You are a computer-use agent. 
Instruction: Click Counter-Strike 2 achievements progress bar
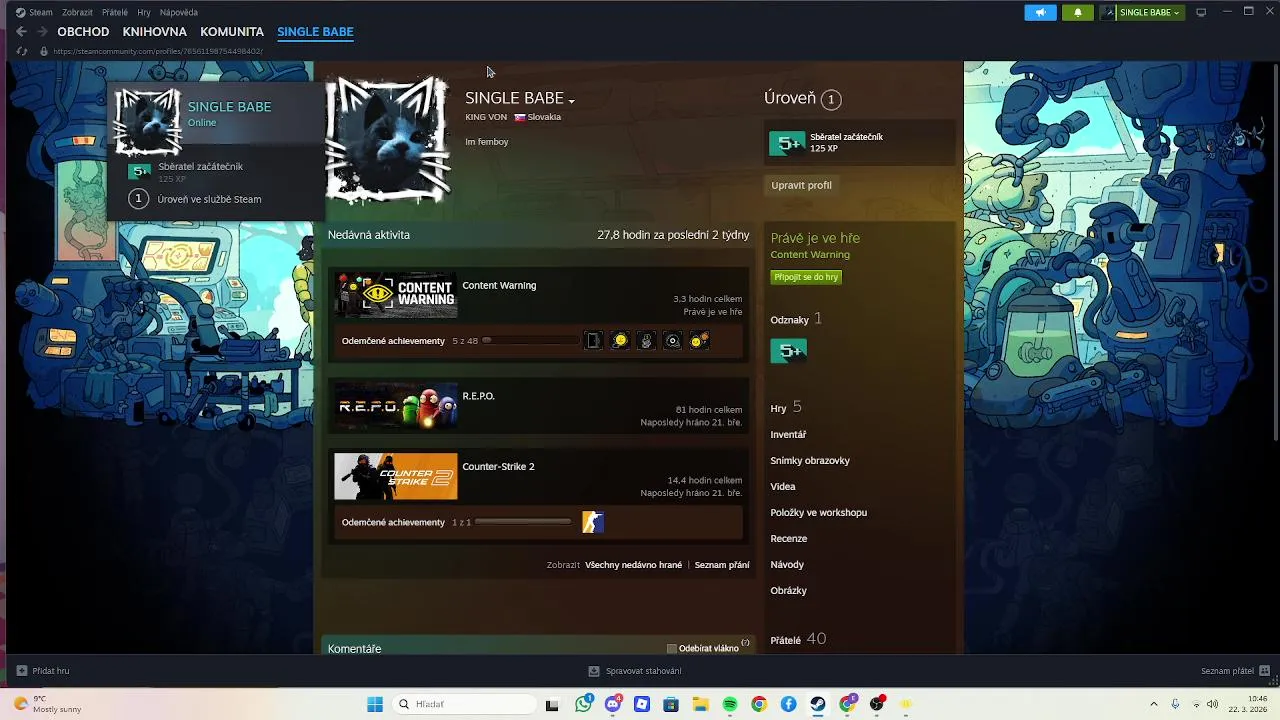pyautogui.click(x=523, y=522)
